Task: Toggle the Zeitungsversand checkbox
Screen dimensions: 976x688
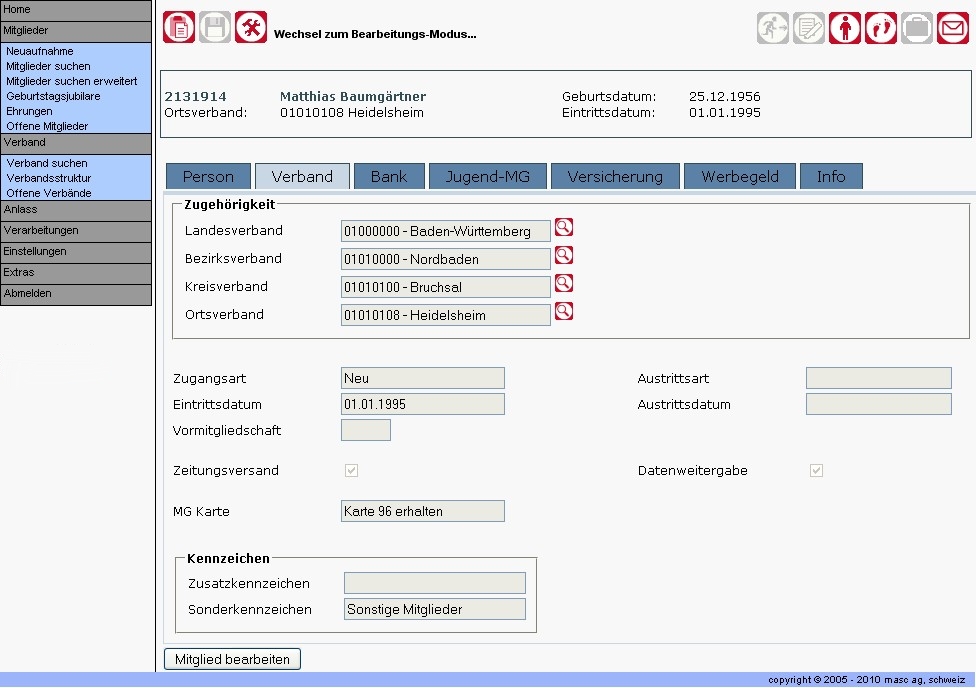Action: pyautogui.click(x=351, y=471)
